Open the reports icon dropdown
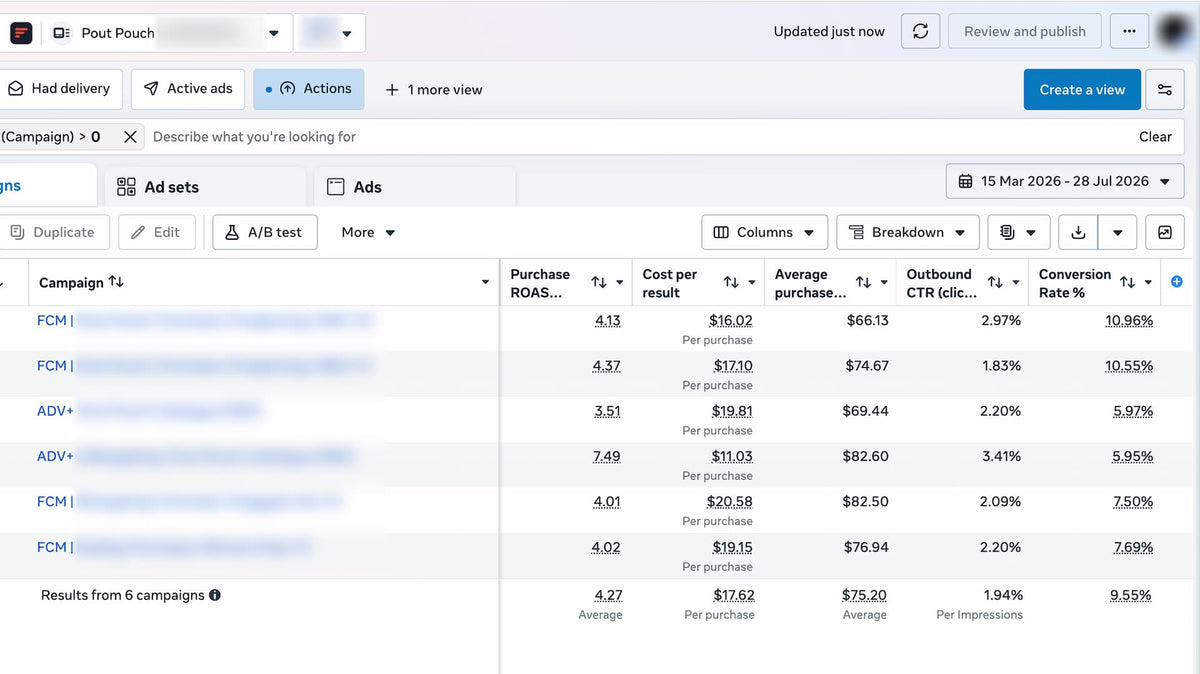Screen dimensions: 1200x674 1018,232
